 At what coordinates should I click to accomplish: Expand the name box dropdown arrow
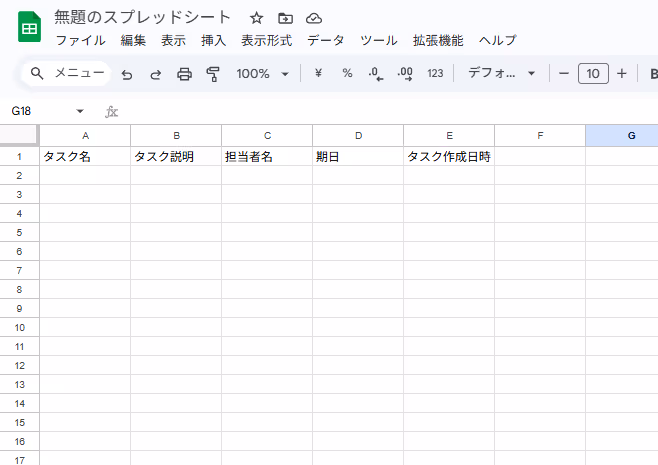(80, 111)
